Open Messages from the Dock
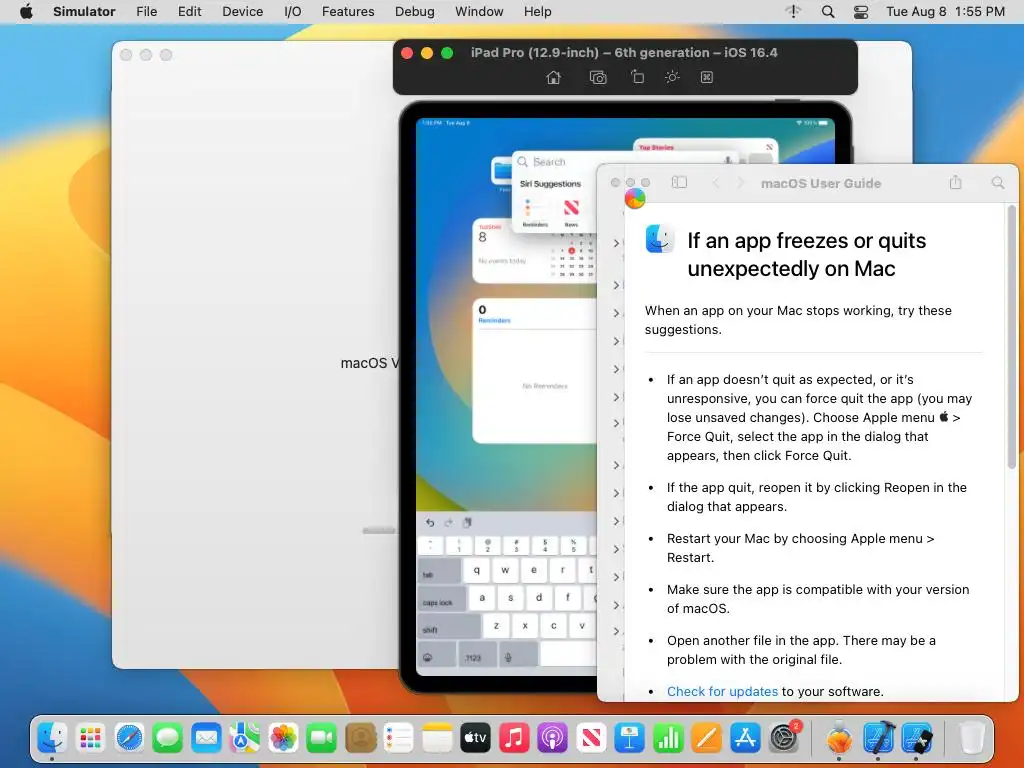 click(x=168, y=739)
